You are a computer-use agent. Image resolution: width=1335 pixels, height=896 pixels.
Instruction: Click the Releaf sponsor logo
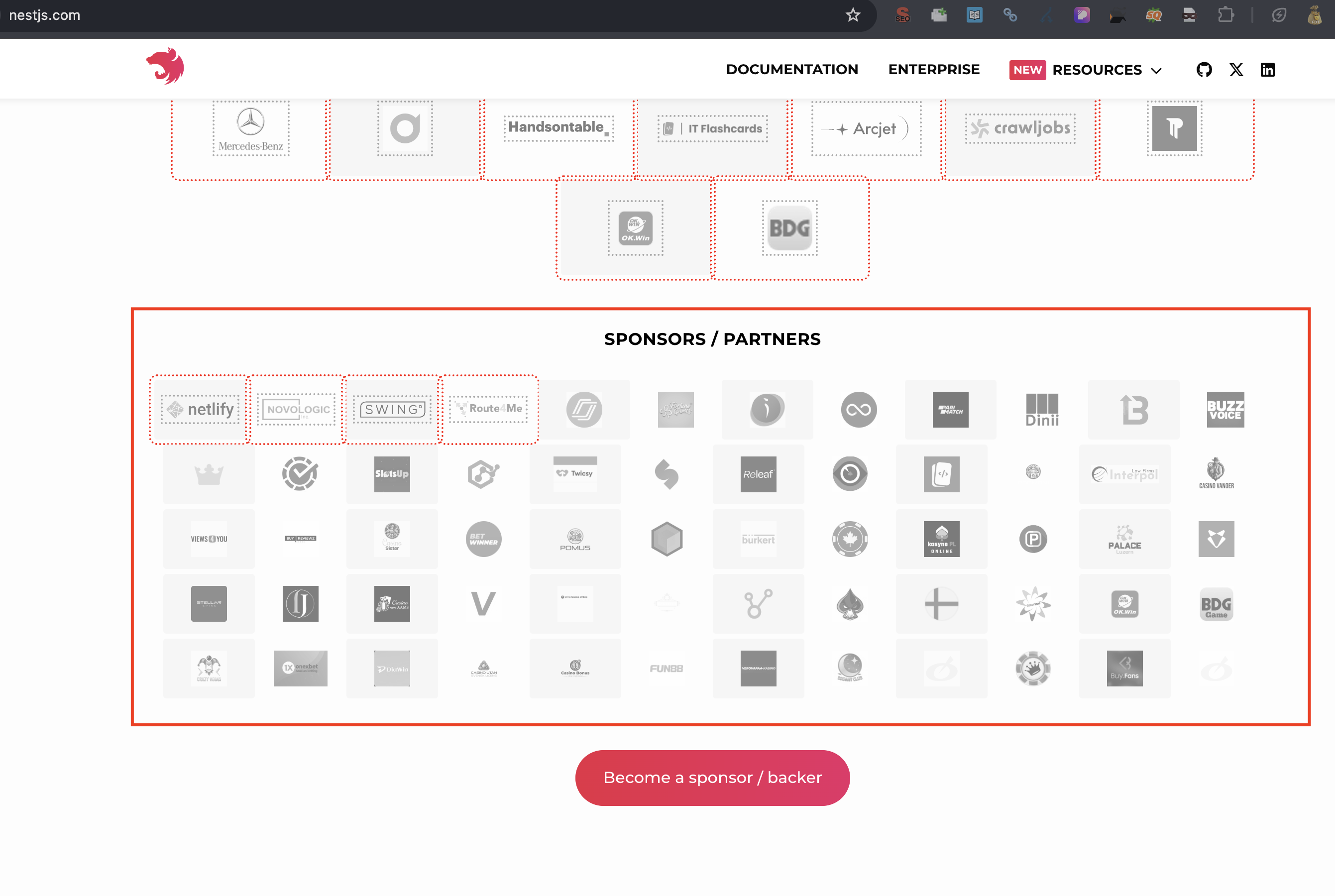point(759,474)
